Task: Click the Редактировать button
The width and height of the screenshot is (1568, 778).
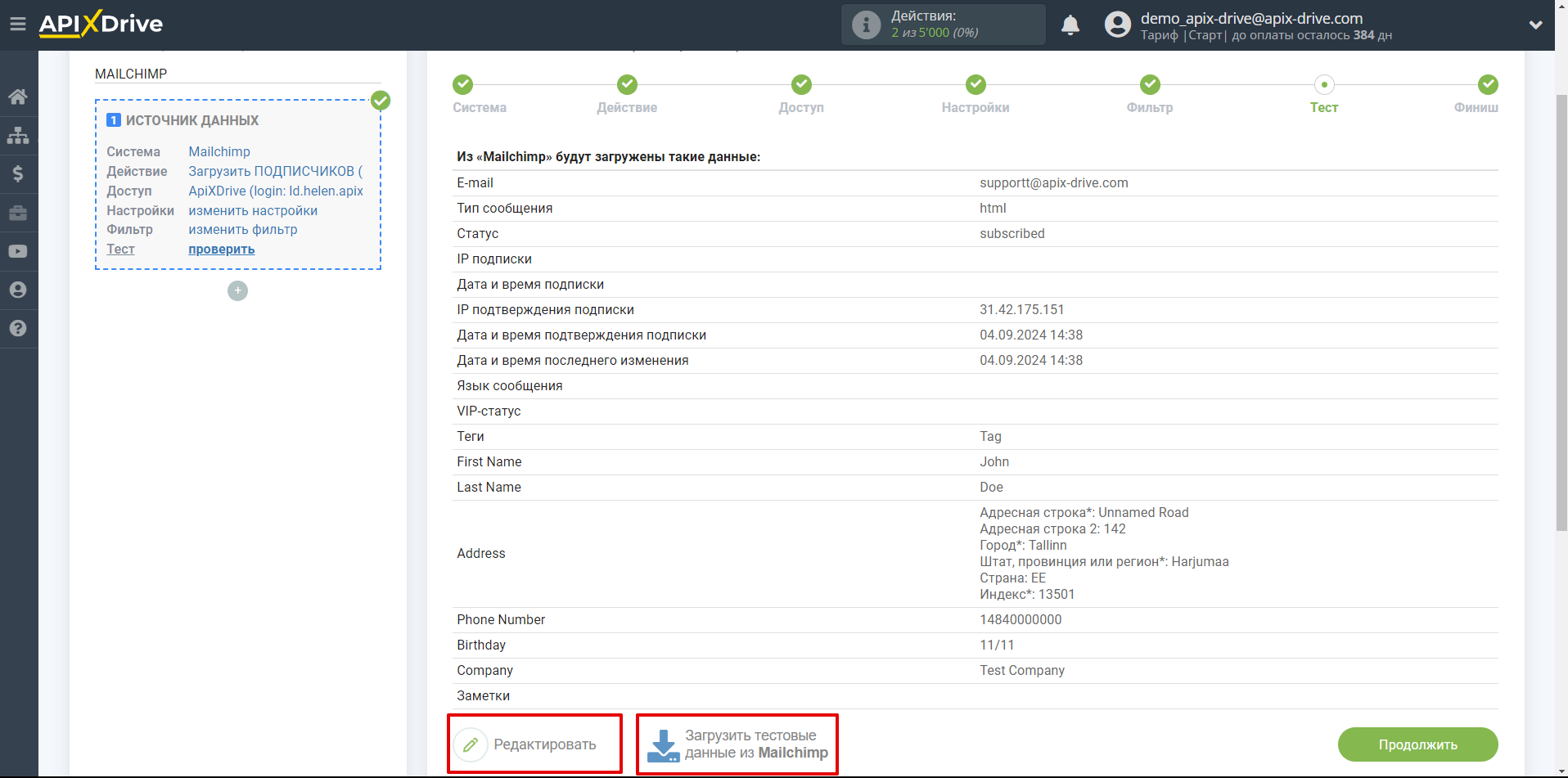Action: pyautogui.click(x=534, y=744)
